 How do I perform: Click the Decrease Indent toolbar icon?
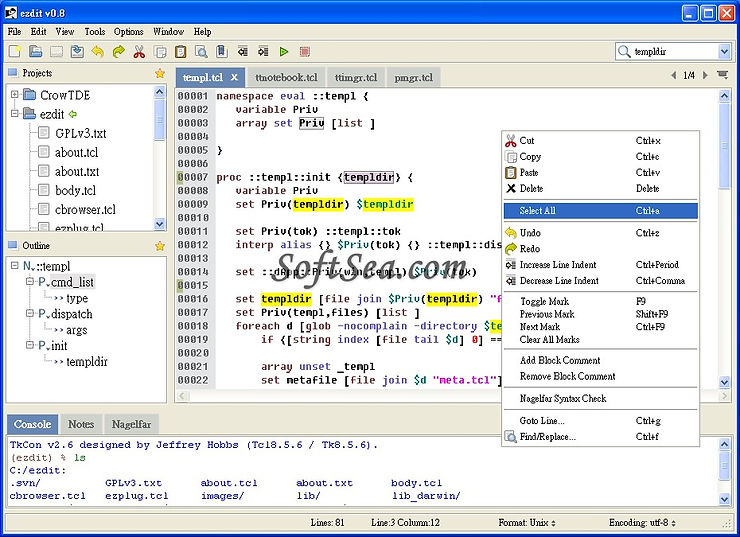pyautogui.click(x=243, y=51)
